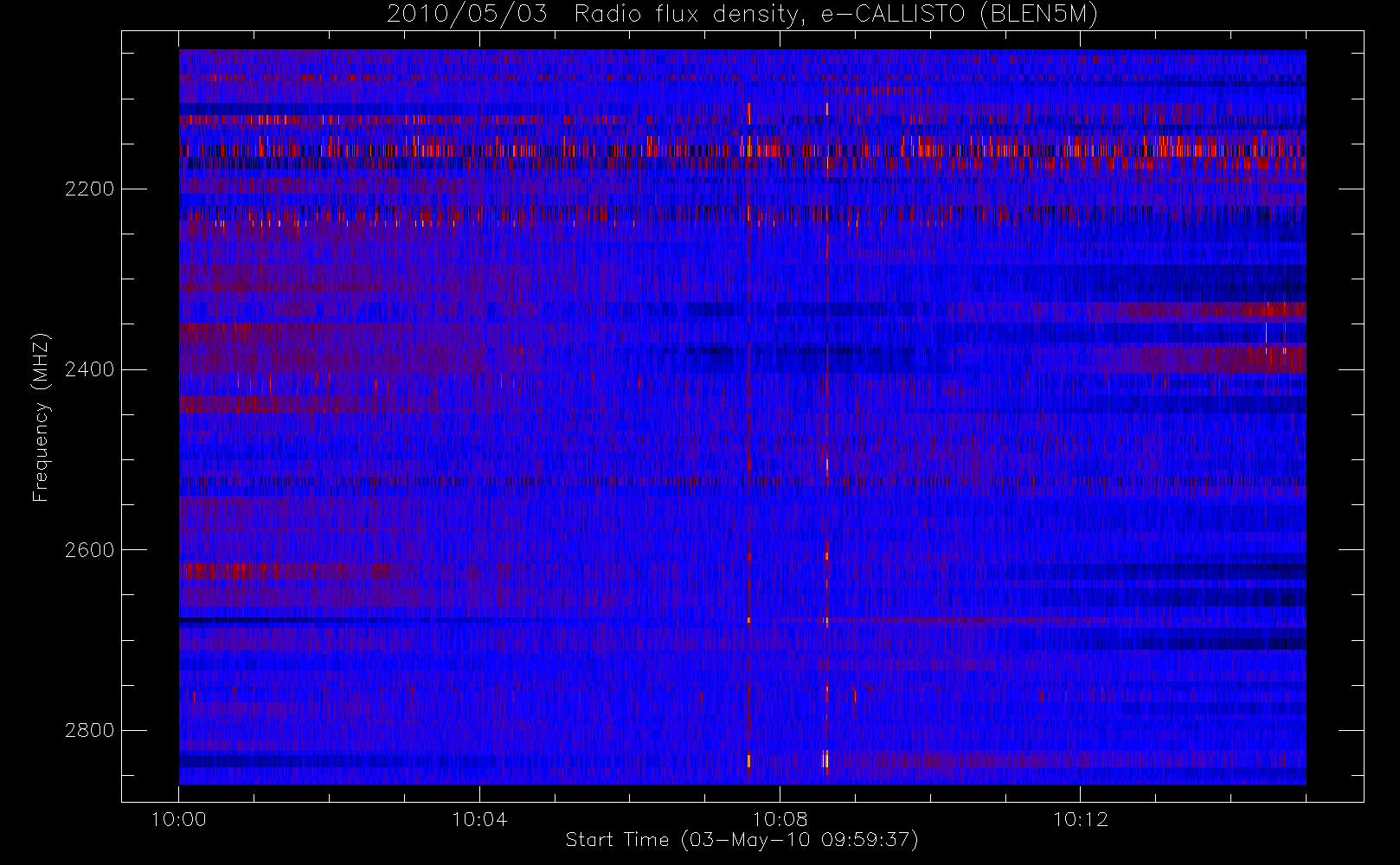Click the 2200 frequency tick label
The height and width of the screenshot is (865, 1400).
tap(89, 189)
